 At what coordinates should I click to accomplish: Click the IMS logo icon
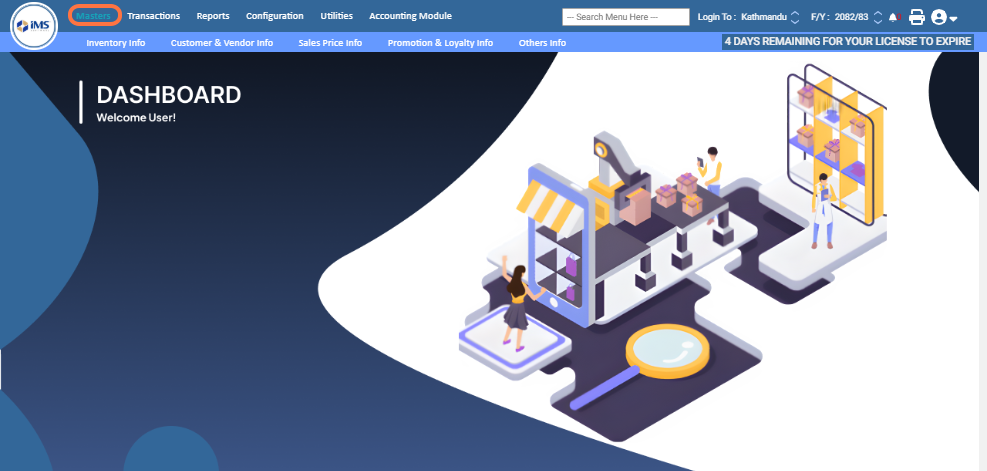pos(33,27)
